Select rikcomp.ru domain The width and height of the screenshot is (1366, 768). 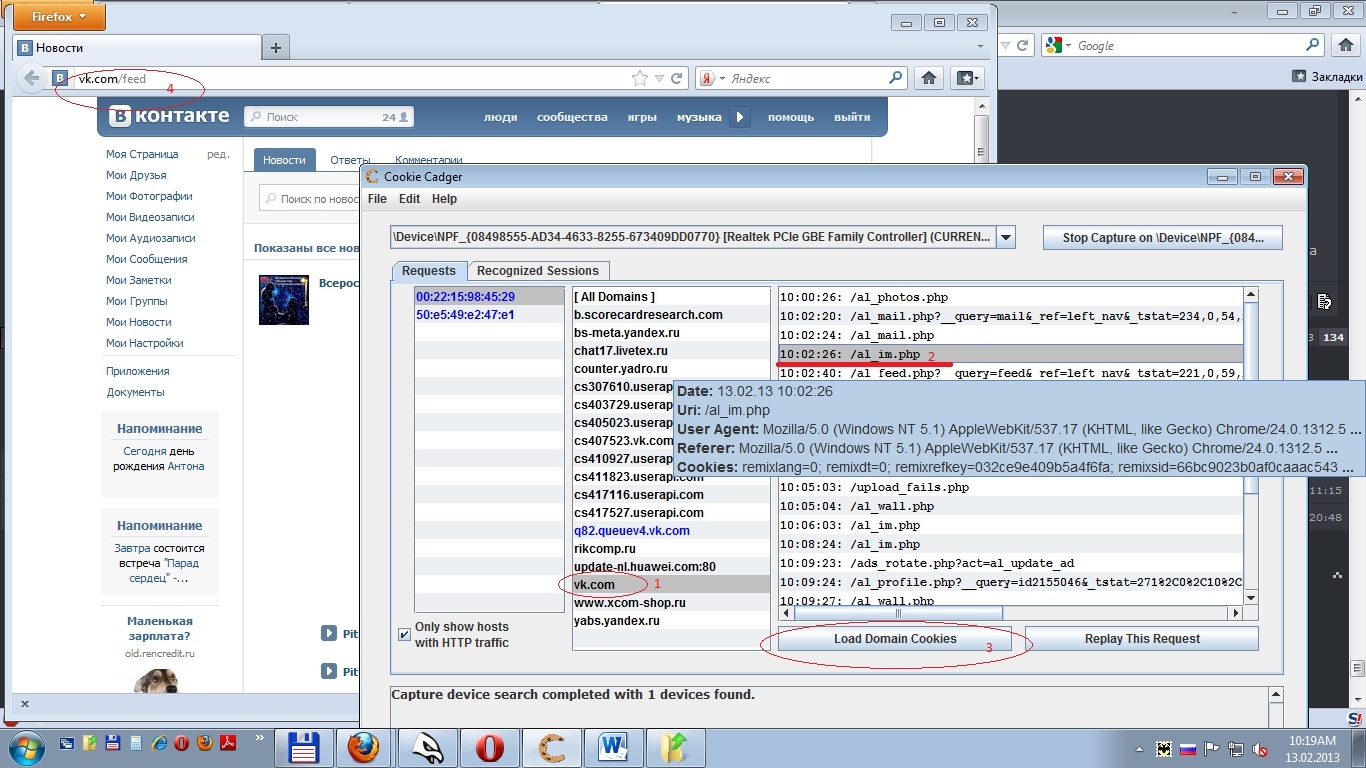pos(671,549)
